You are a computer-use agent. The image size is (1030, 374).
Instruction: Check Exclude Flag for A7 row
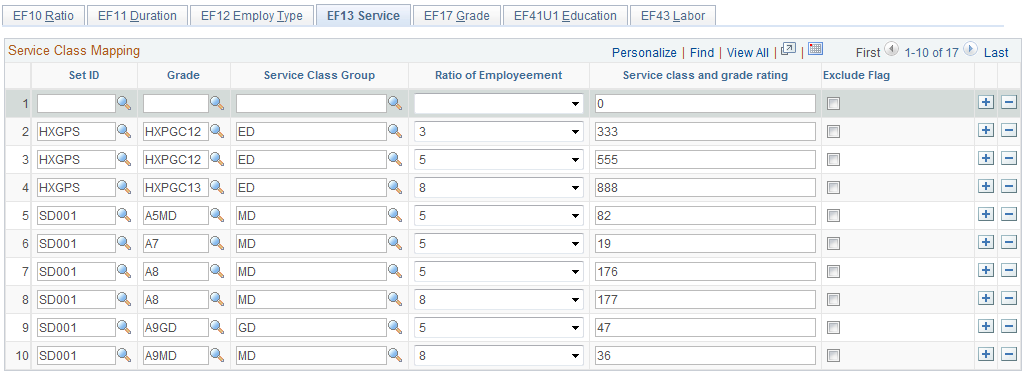(x=834, y=243)
